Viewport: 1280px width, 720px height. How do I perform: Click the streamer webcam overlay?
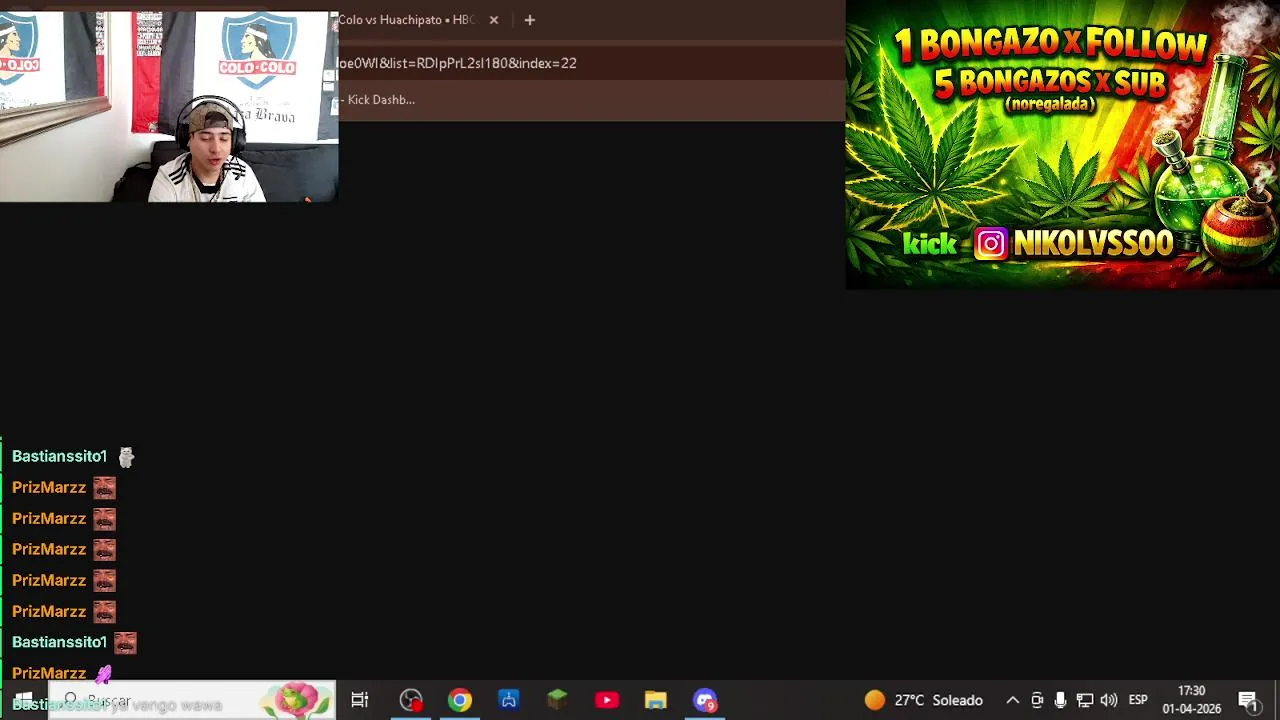(x=169, y=106)
